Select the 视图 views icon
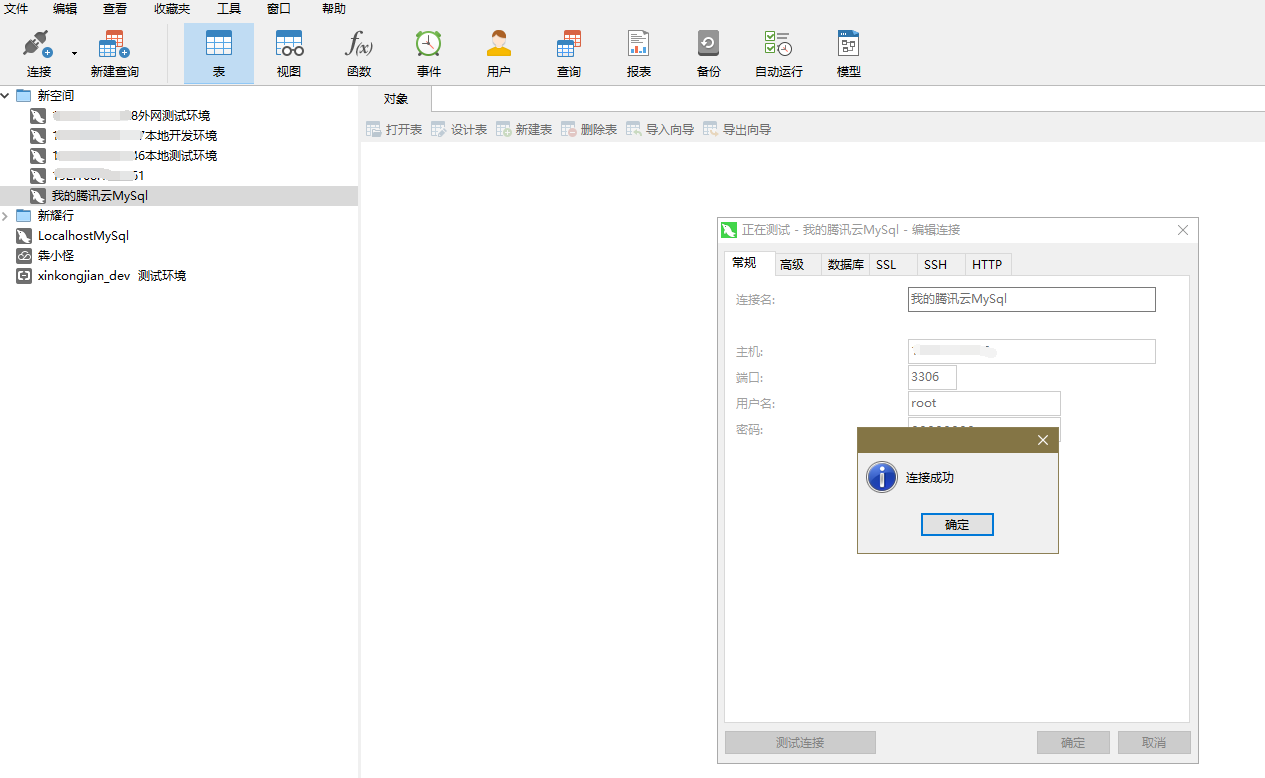The height and width of the screenshot is (778, 1265). click(x=289, y=53)
